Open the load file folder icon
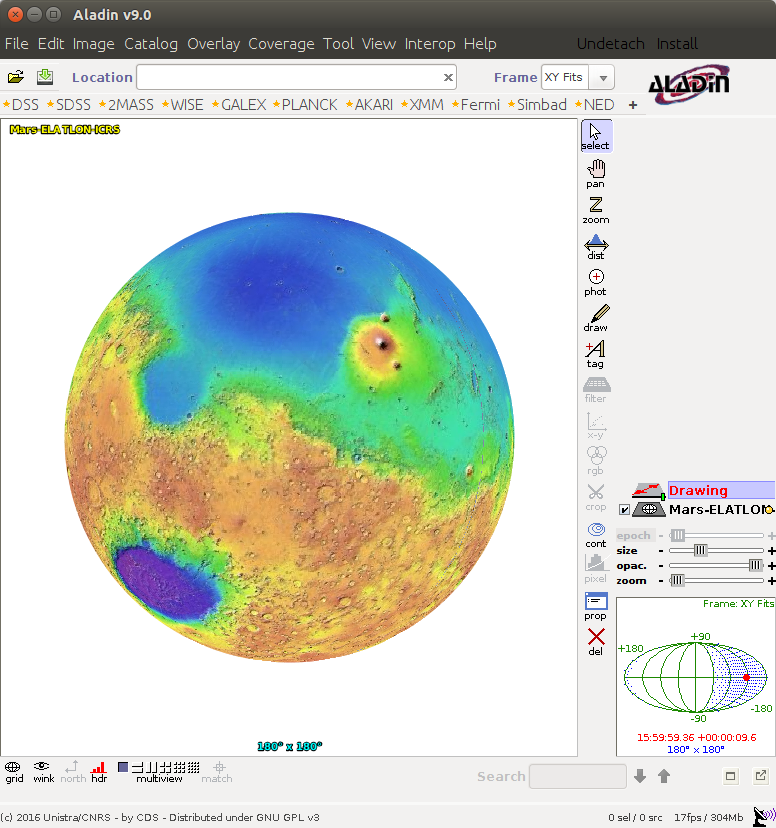The height and width of the screenshot is (828, 776). point(15,77)
